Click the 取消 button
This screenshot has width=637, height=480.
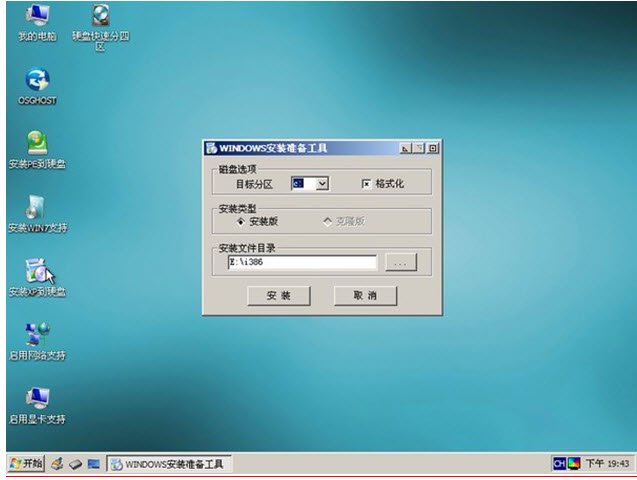click(x=365, y=296)
